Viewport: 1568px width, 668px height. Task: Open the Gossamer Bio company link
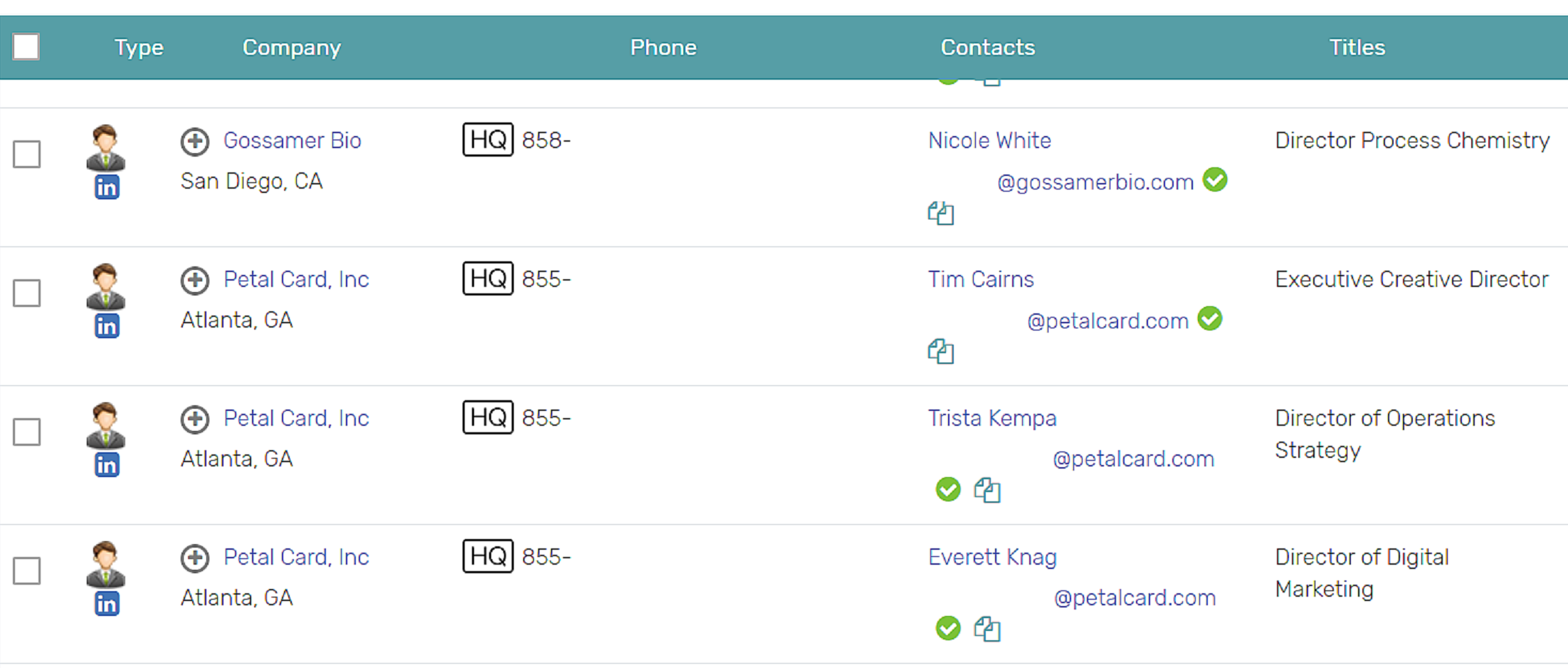point(293,140)
